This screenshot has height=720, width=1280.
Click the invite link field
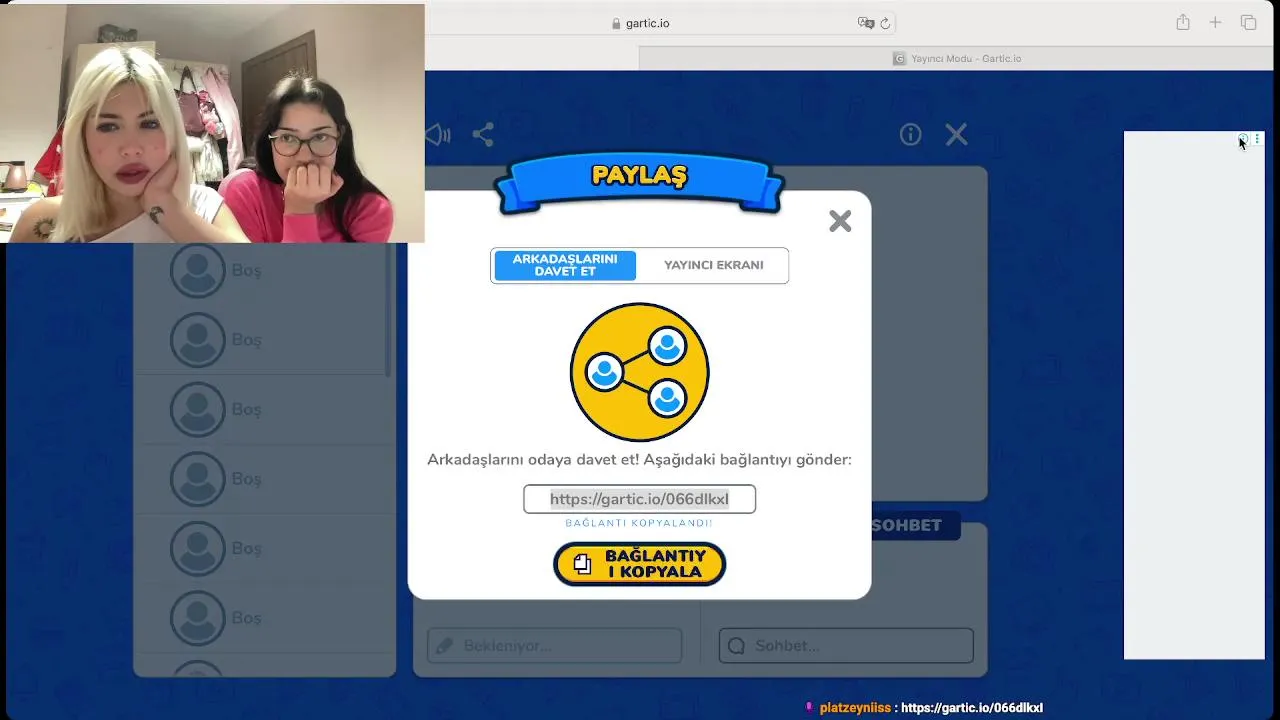click(639, 499)
